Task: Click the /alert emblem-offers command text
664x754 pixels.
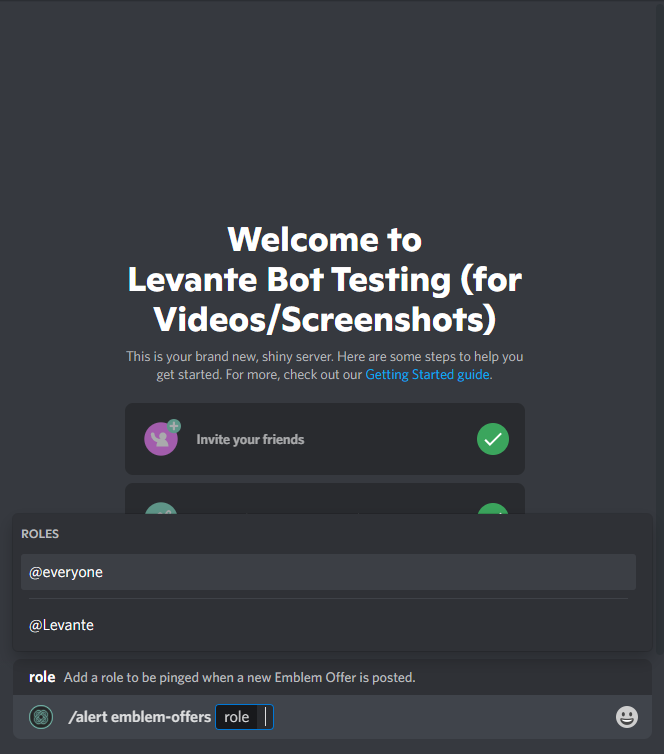Action: [x=139, y=717]
